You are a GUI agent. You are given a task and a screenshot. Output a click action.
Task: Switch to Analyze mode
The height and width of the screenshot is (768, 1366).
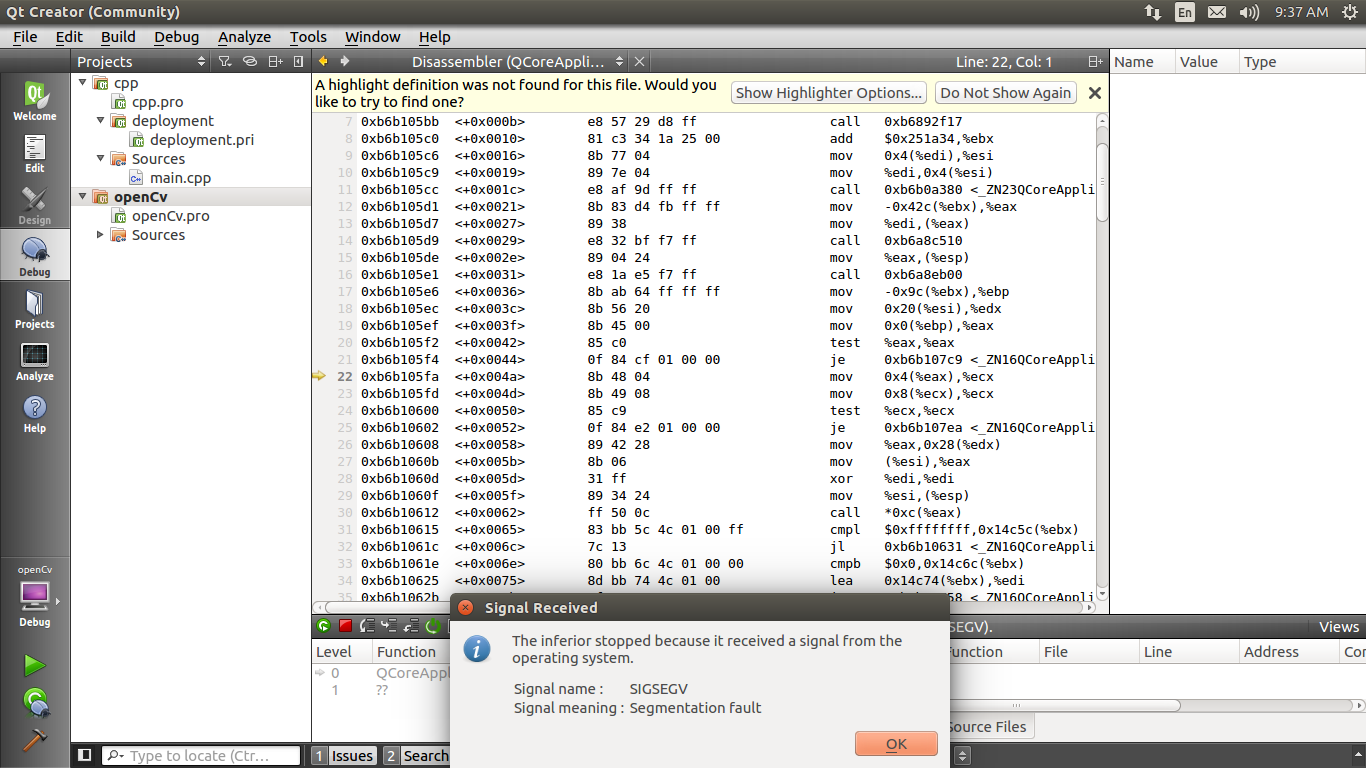point(35,361)
